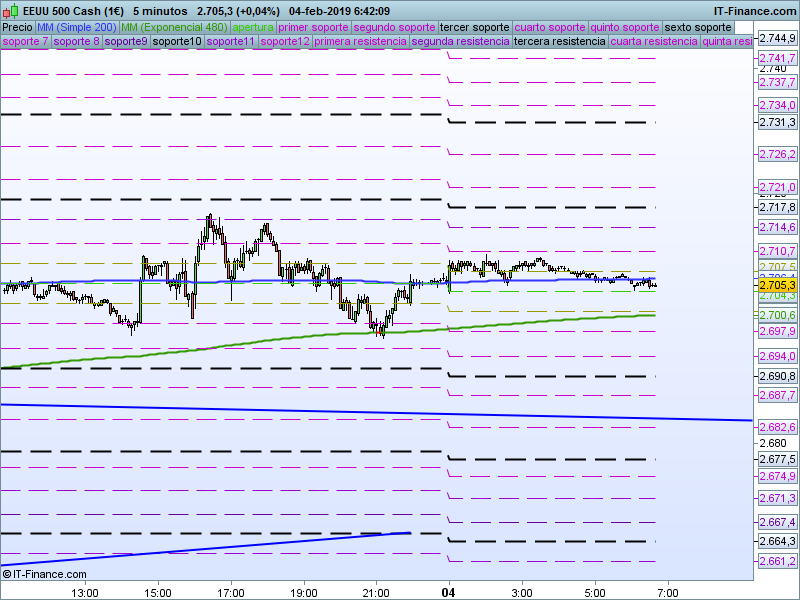Click price axis label 2.717,8
The image size is (800, 600).
(777, 207)
